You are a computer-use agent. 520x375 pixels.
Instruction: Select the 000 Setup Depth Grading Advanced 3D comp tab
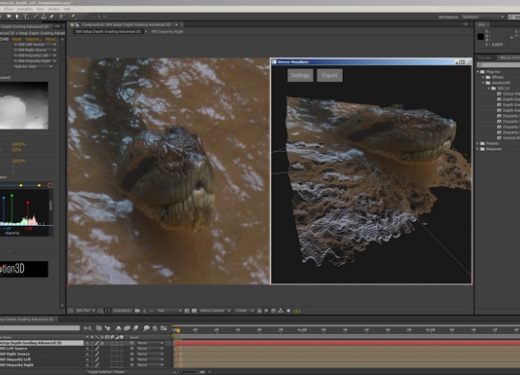click(108, 32)
